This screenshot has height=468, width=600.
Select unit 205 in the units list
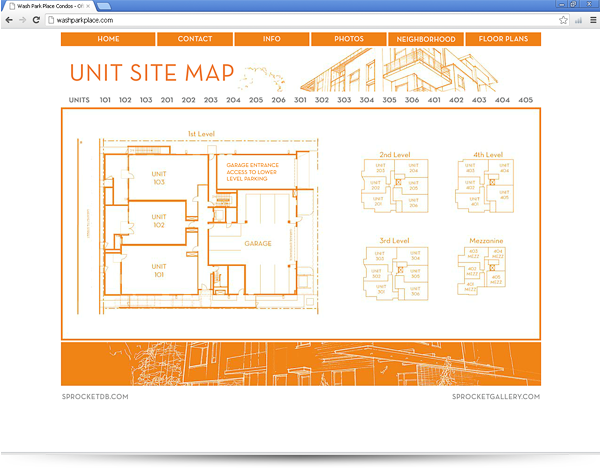click(256, 100)
